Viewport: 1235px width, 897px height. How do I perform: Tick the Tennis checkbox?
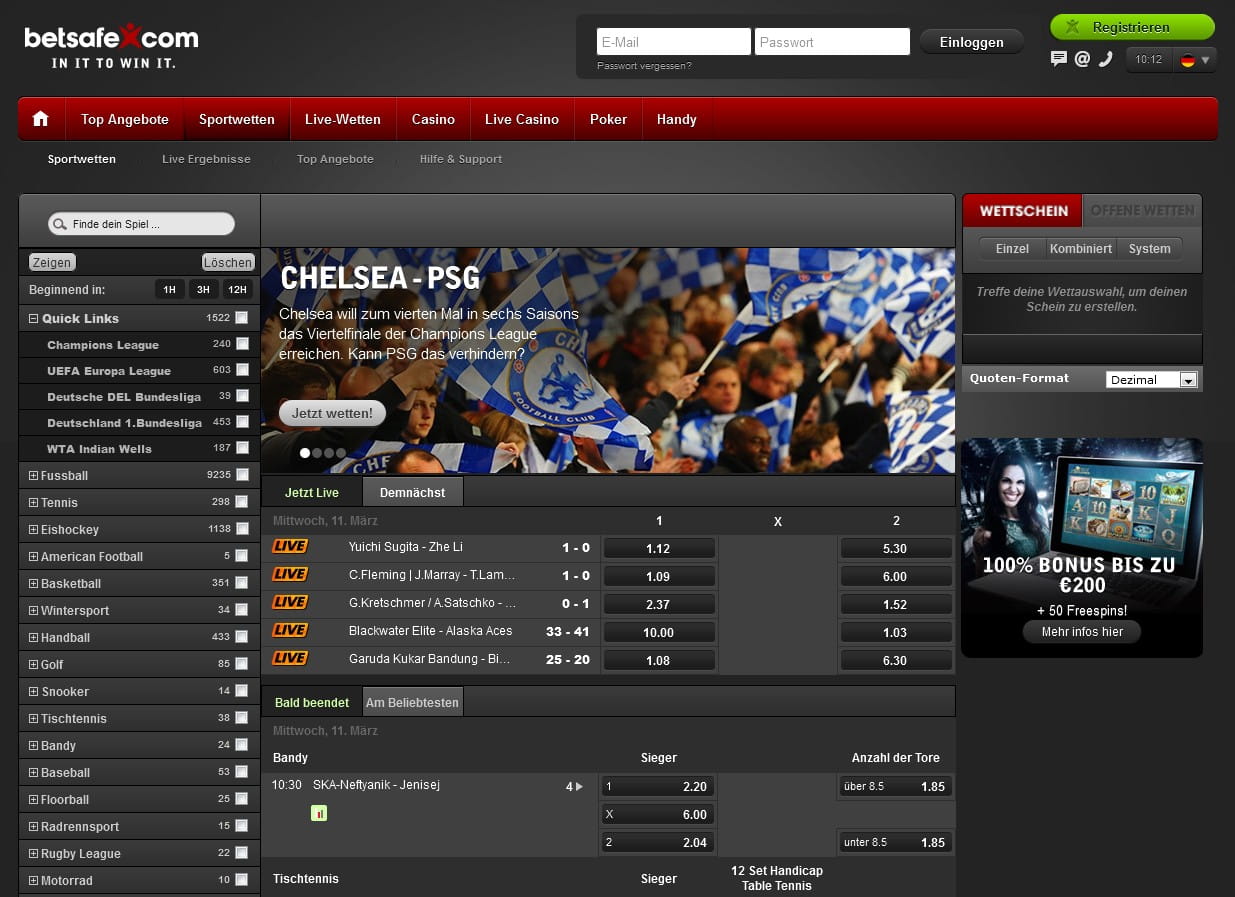click(241, 502)
